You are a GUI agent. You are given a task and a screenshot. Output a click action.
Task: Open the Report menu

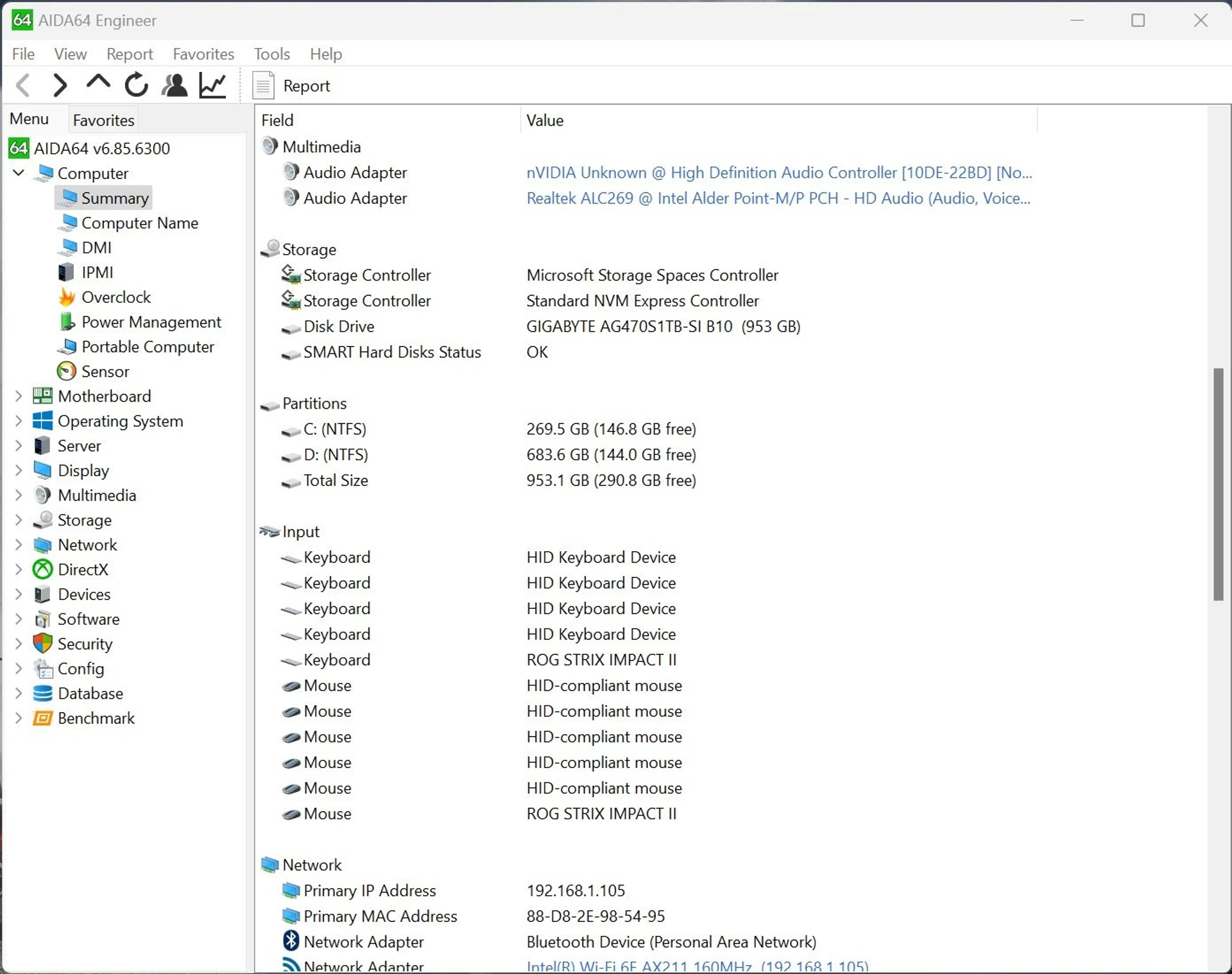[x=130, y=54]
